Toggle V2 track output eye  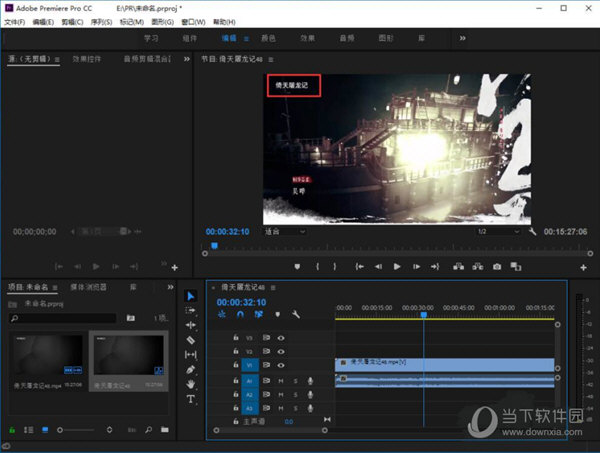click(x=281, y=351)
